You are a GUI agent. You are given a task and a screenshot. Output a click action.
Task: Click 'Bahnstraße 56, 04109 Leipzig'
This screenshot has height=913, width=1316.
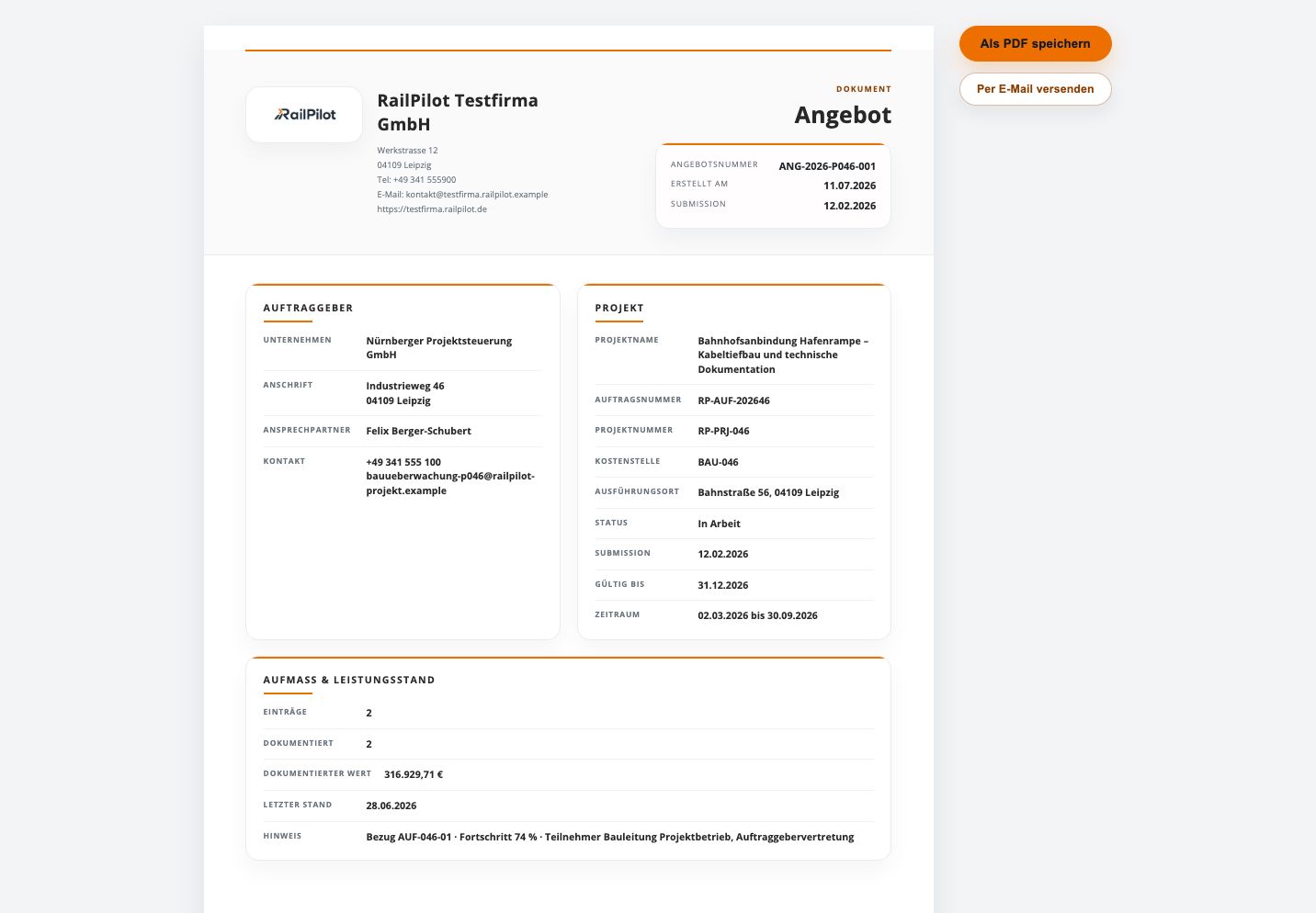pos(768,492)
